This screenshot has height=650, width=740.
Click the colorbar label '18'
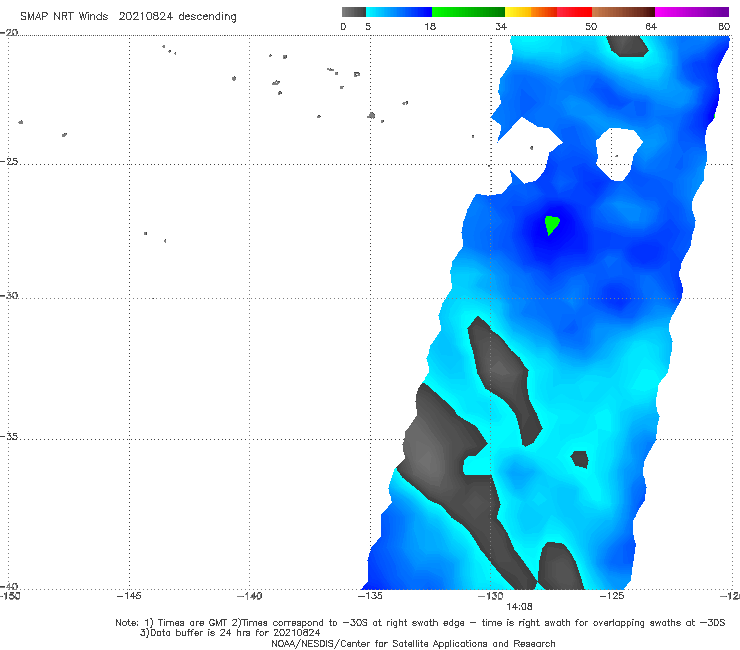click(430, 26)
